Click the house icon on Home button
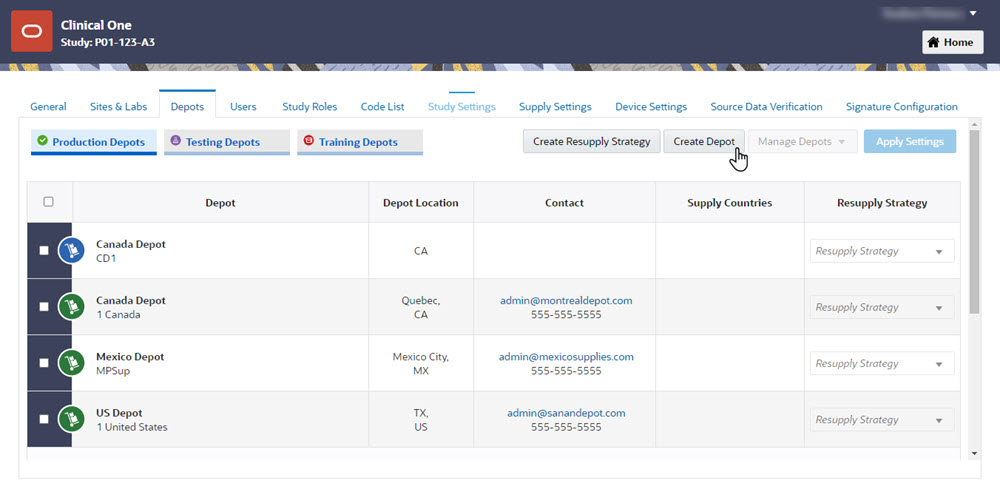The image size is (1000, 492). pyautogui.click(x=934, y=42)
